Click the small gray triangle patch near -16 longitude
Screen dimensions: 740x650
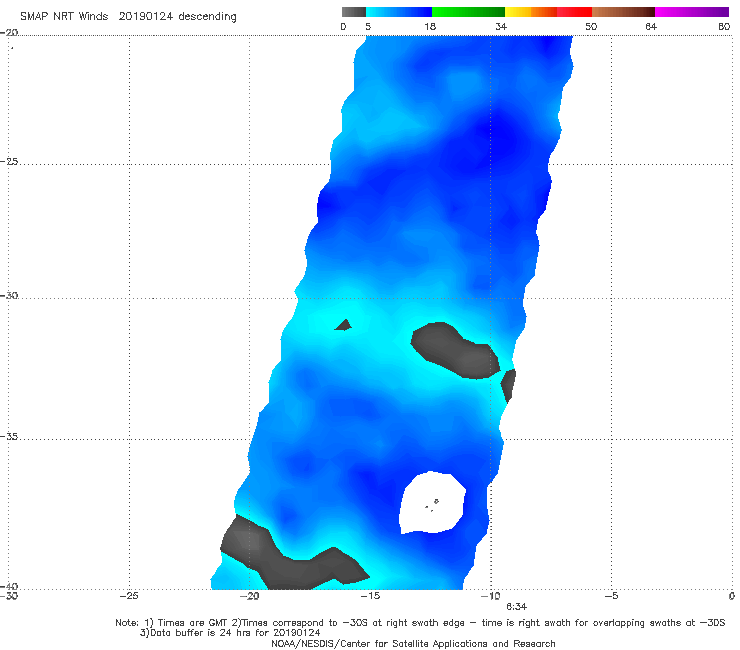[x=344, y=325]
